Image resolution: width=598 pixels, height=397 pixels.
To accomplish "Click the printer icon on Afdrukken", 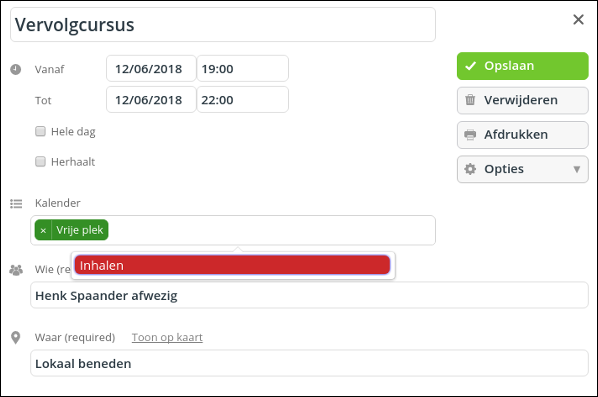I will [470, 135].
